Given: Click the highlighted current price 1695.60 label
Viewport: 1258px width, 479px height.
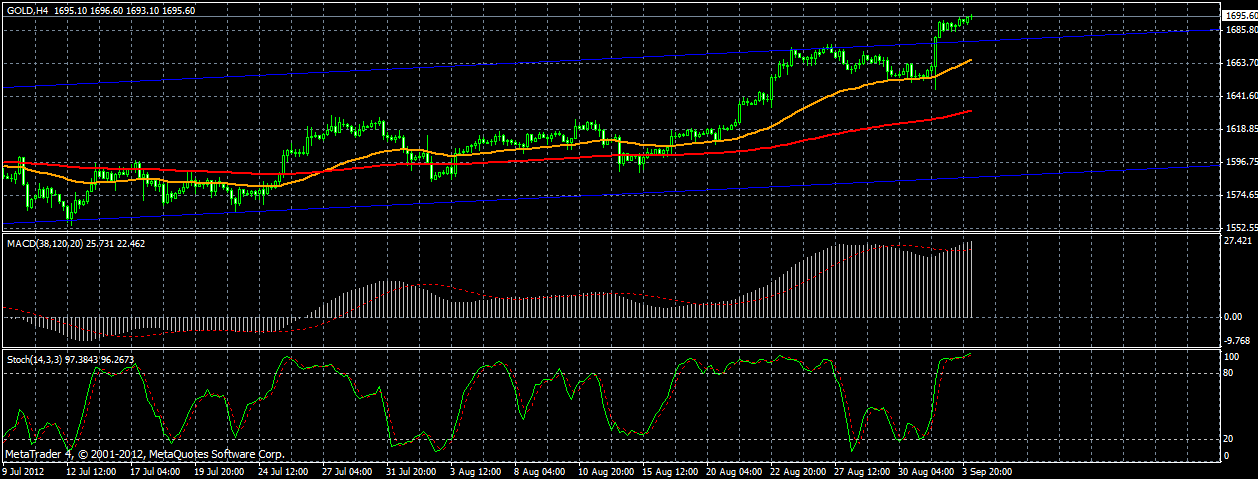Looking at the screenshot, I should 1240,16.
